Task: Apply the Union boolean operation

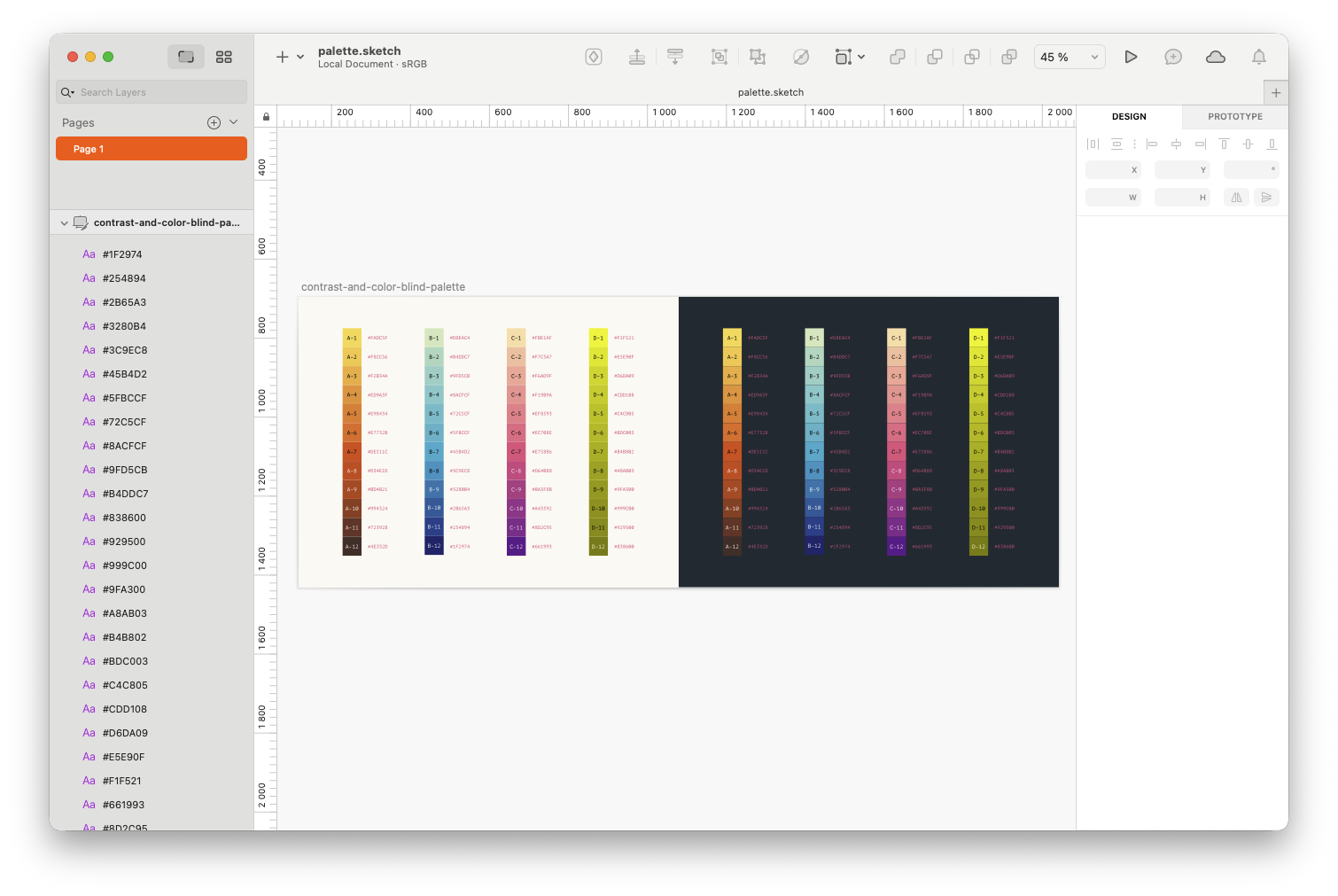Action: click(898, 57)
